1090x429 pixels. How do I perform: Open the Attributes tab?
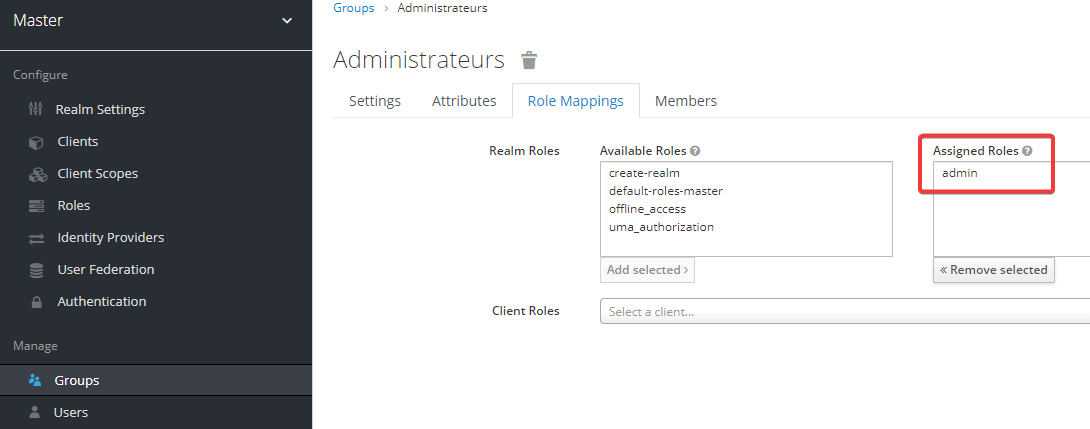tap(464, 101)
